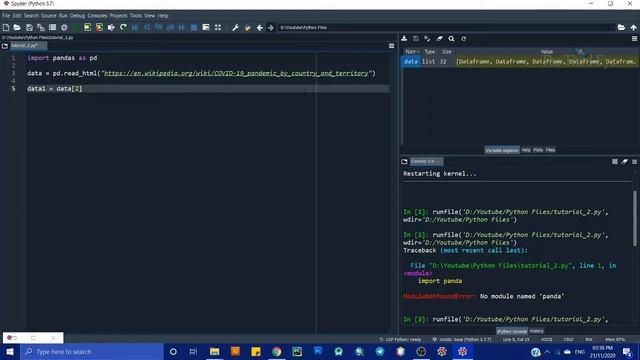Start debugging the file
This screenshot has width=640, height=360.
(135, 27)
